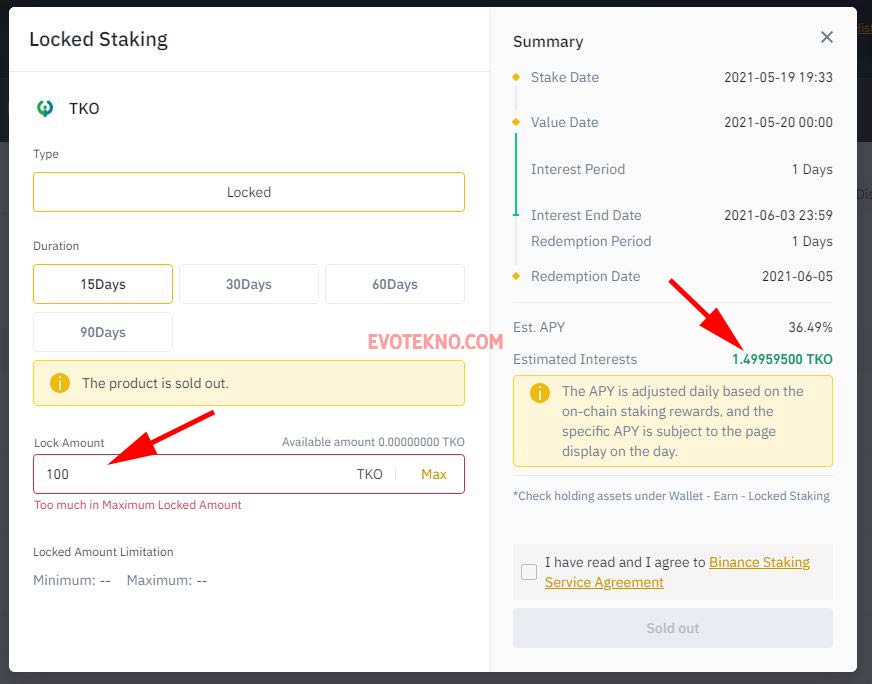Click the Sold out button
The width and height of the screenshot is (872, 684).
coord(673,628)
